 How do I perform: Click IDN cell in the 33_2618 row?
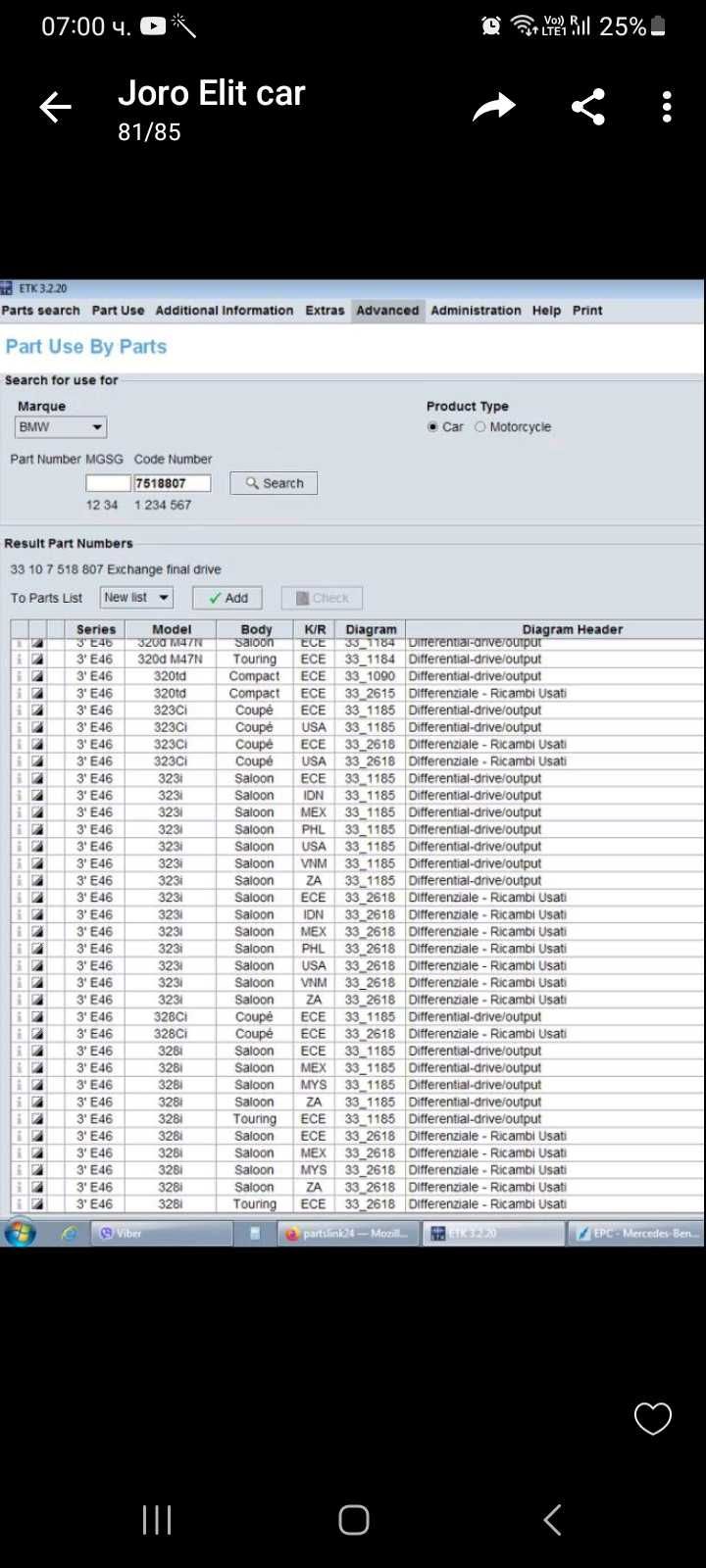(314, 914)
